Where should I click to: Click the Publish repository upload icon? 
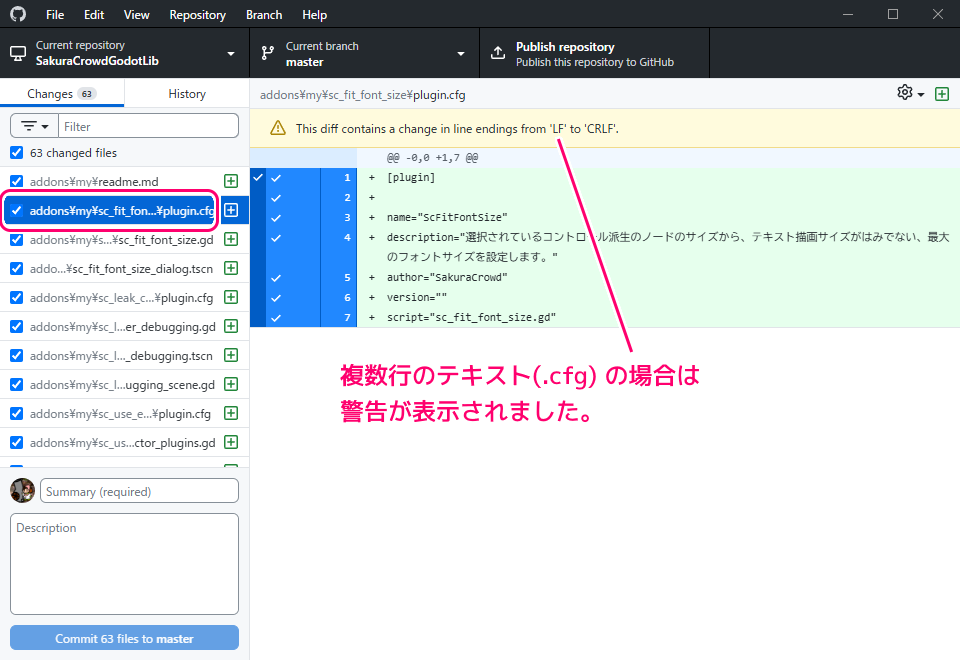tap(497, 54)
